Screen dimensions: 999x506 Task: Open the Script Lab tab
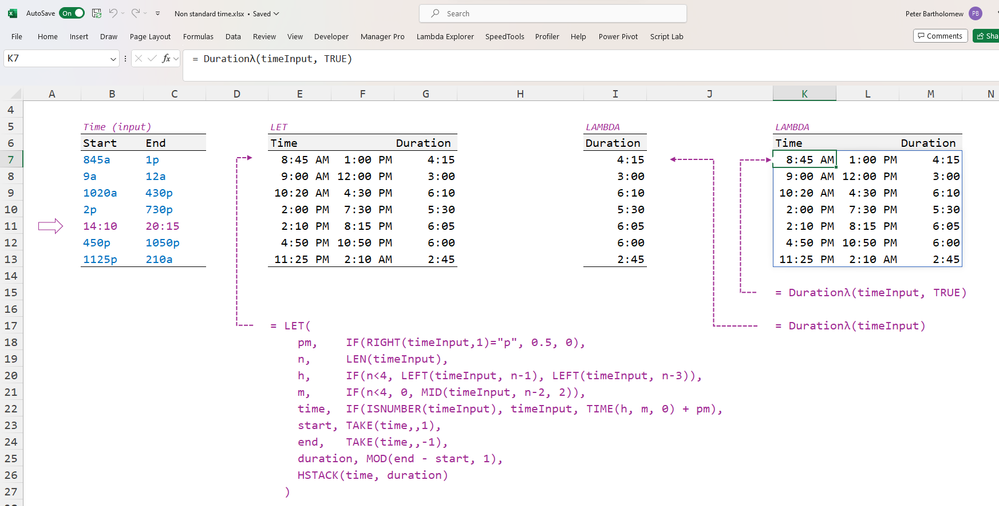coord(666,36)
